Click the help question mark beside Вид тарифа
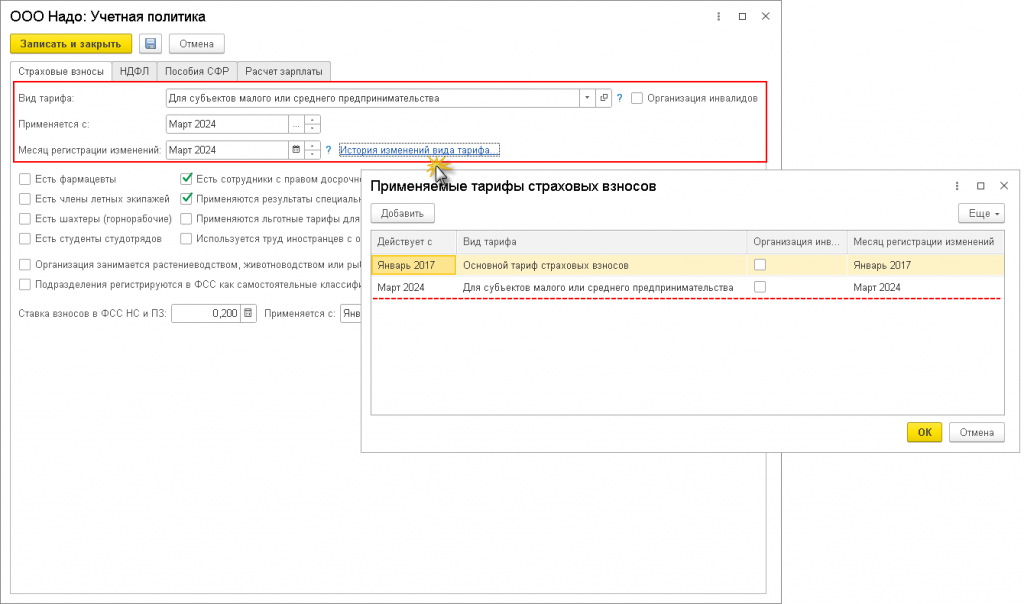 click(619, 98)
